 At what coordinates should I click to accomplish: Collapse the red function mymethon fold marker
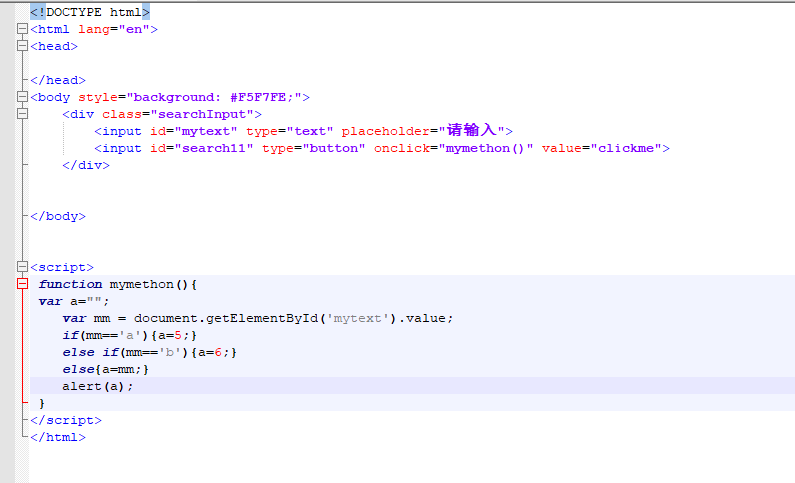(22, 284)
